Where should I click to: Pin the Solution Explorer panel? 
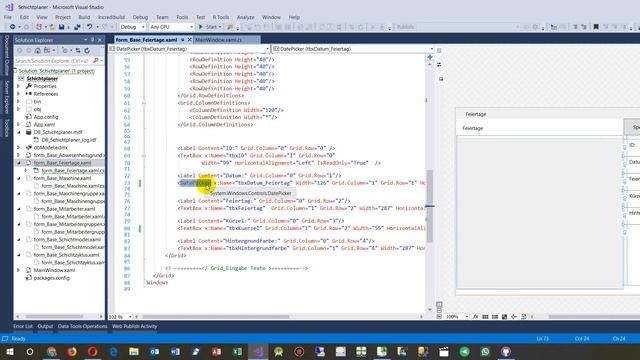92,40
